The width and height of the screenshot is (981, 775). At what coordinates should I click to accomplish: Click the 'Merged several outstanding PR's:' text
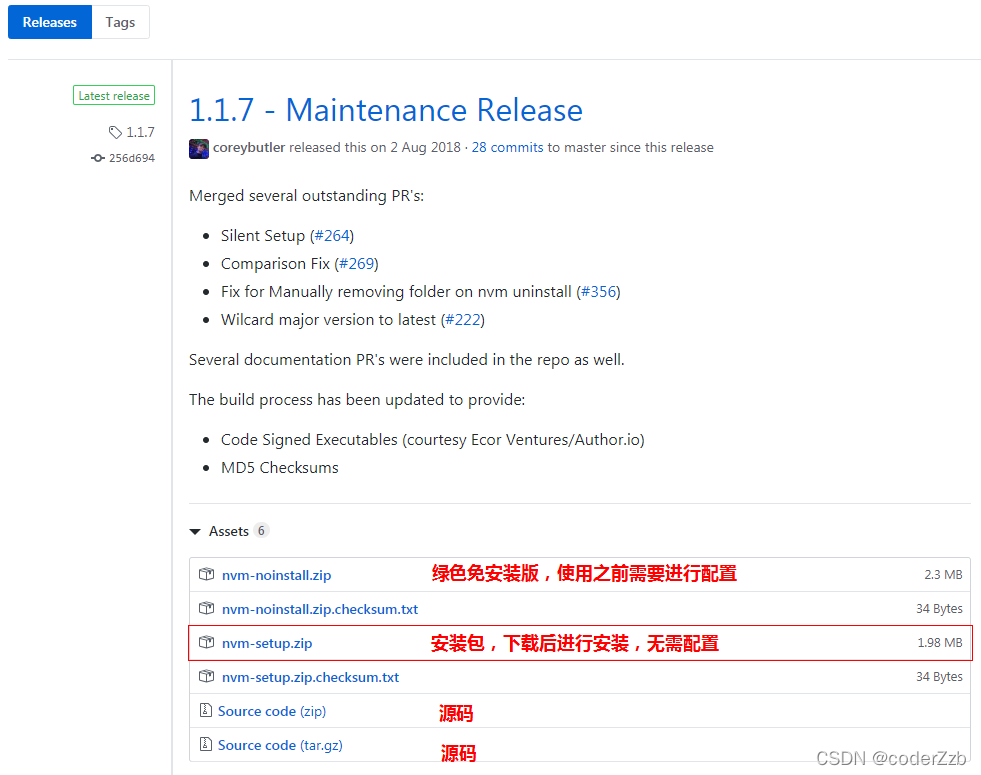click(x=307, y=196)
